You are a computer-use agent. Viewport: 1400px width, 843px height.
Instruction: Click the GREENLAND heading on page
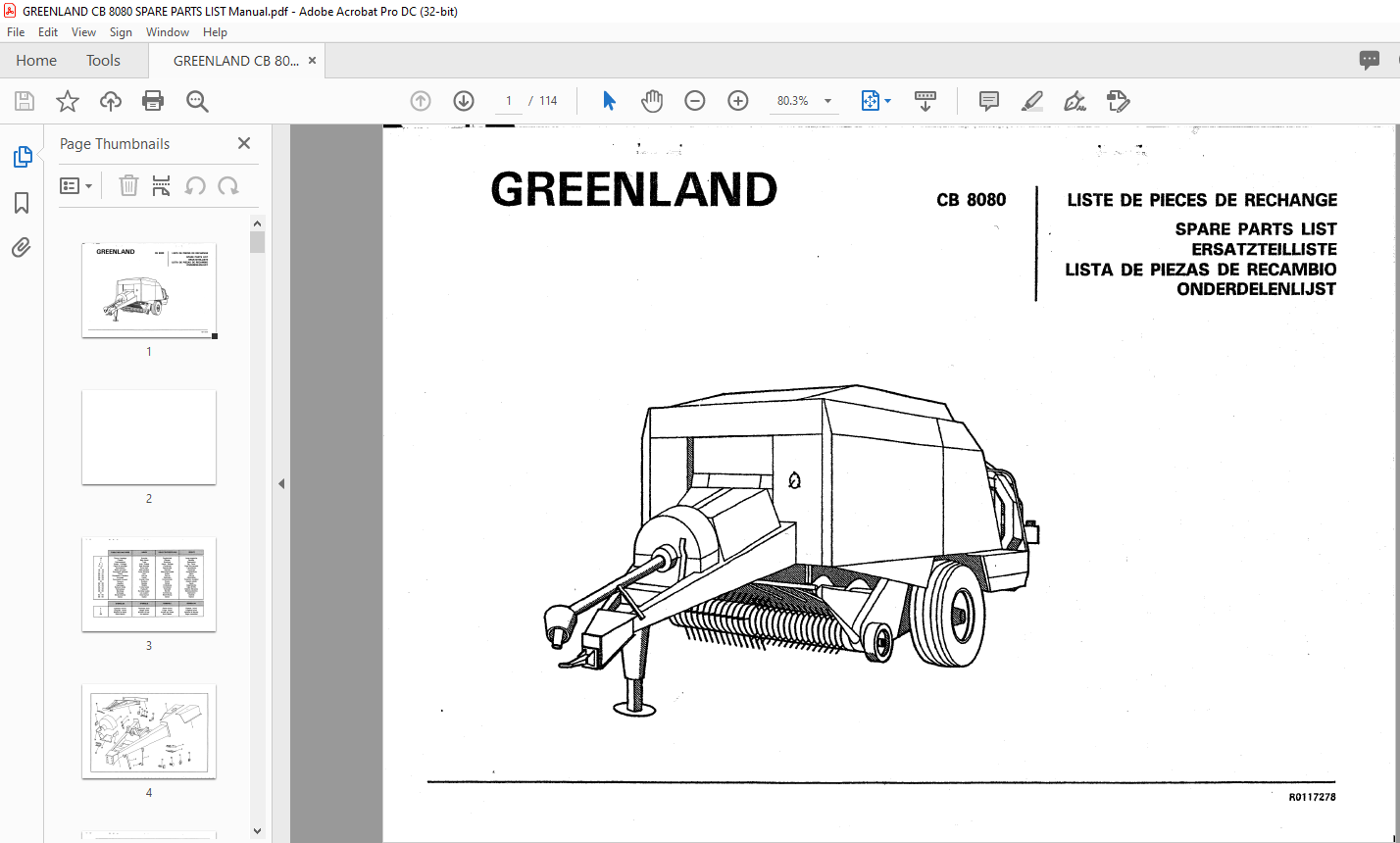634,189
